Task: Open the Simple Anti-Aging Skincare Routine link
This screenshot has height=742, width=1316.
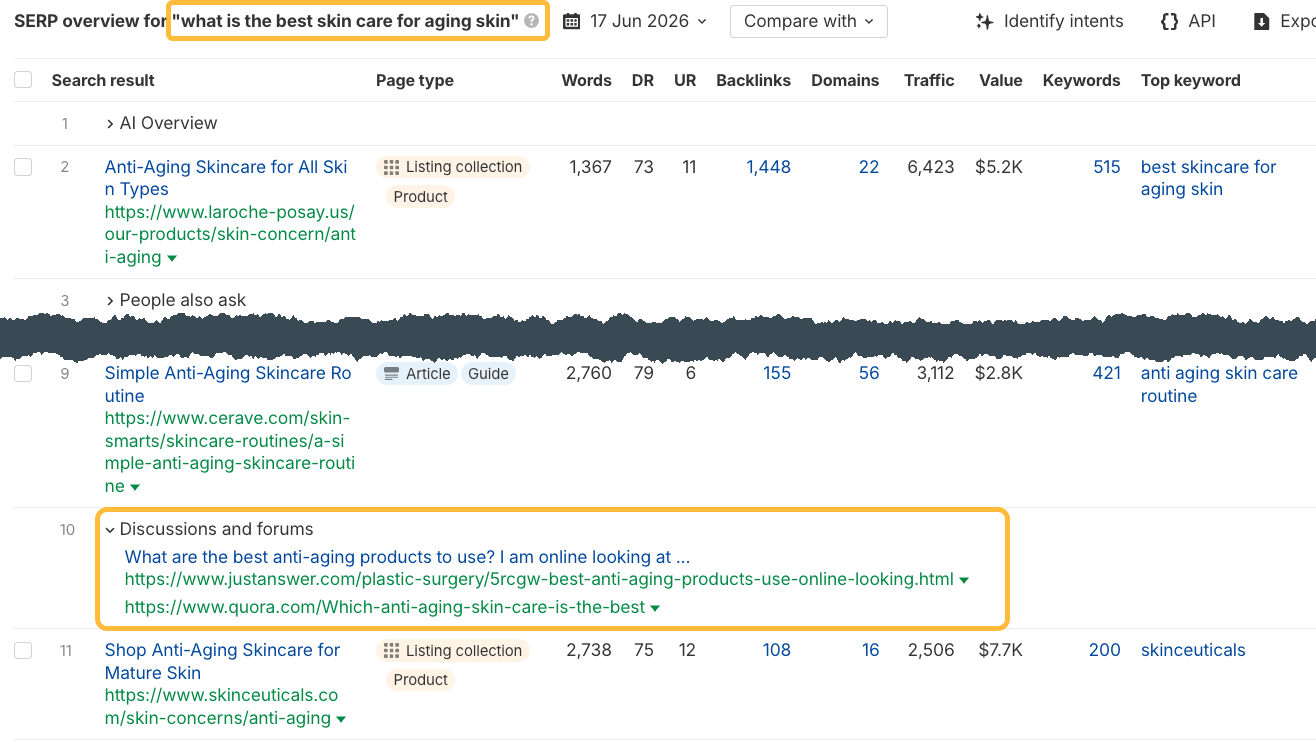Action: pyautogui.click(x=228, y=385)
